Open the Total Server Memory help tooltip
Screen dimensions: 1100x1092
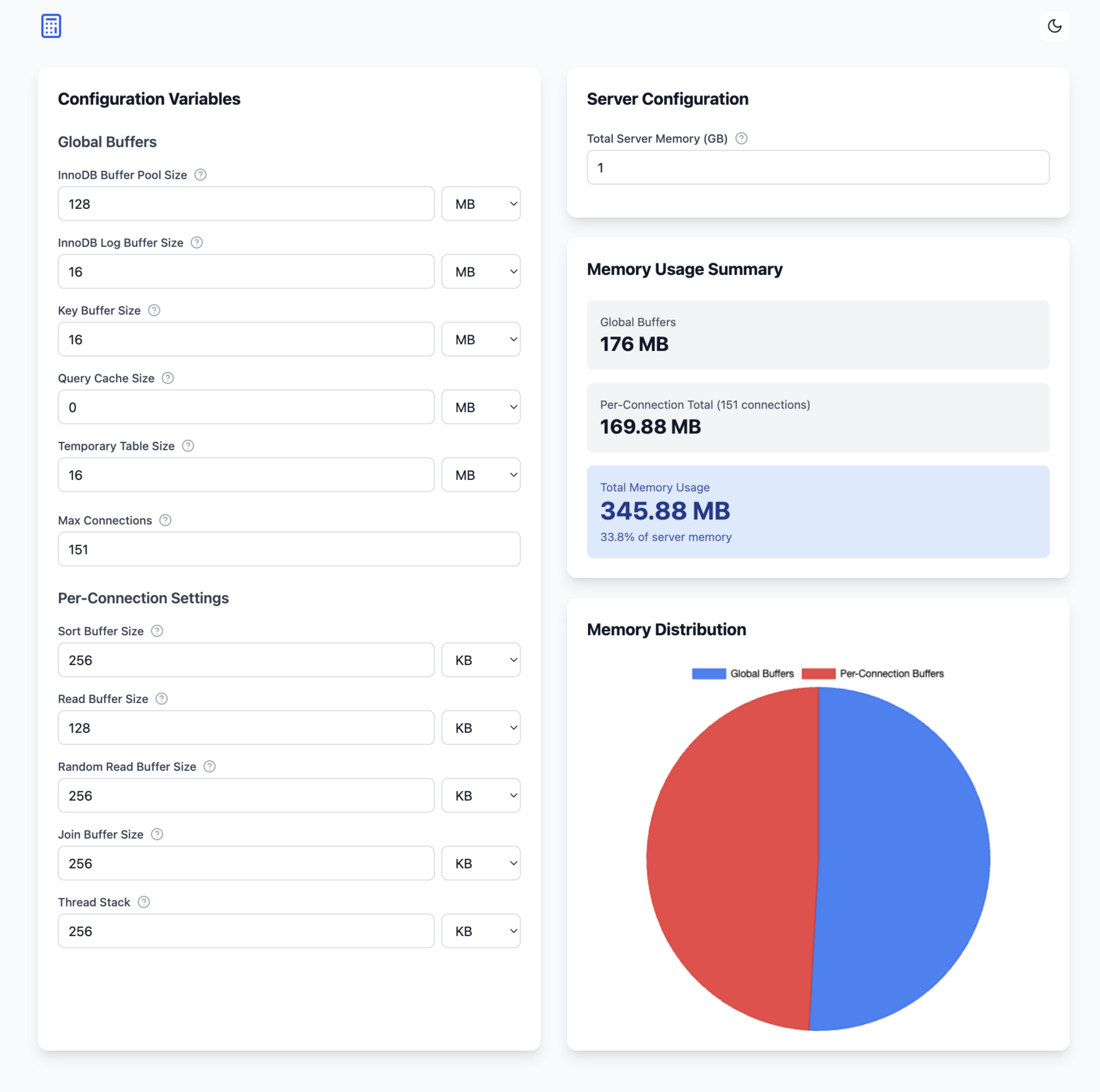(741, 138)
